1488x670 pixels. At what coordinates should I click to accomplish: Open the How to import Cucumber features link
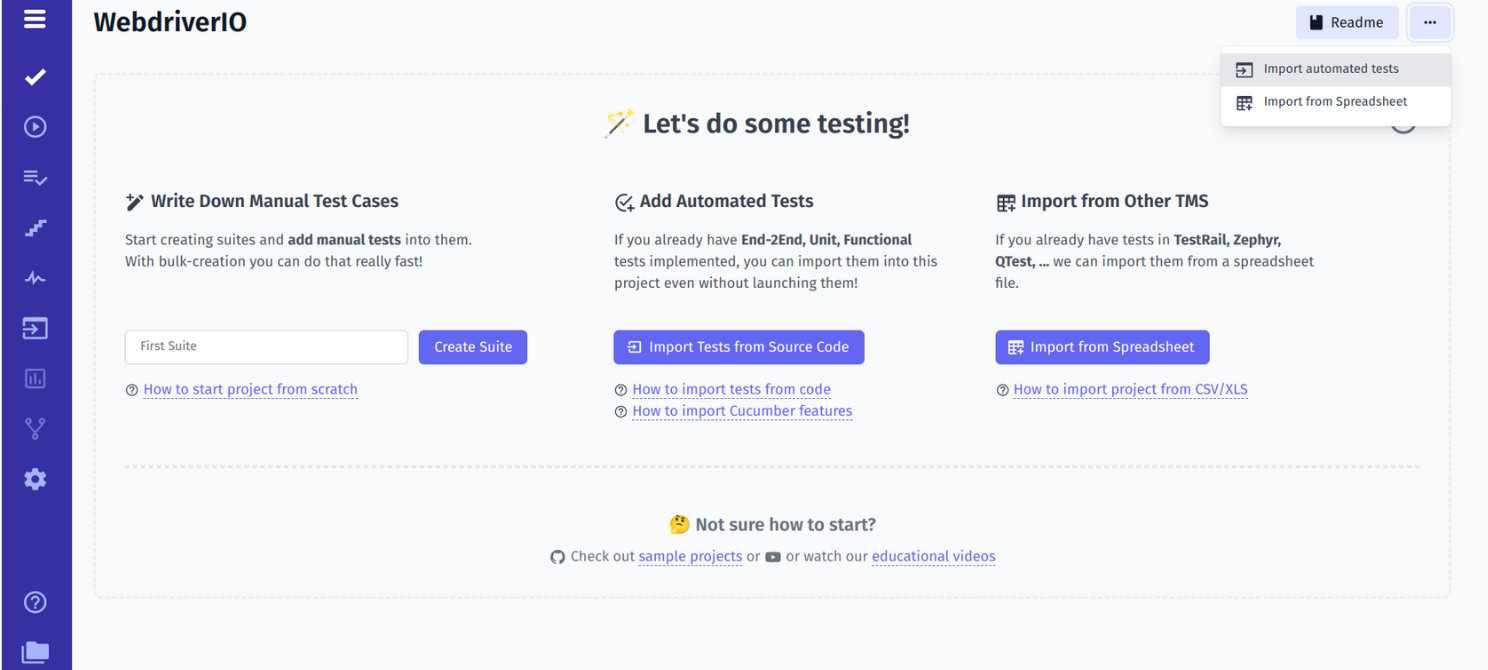point(742,411)
